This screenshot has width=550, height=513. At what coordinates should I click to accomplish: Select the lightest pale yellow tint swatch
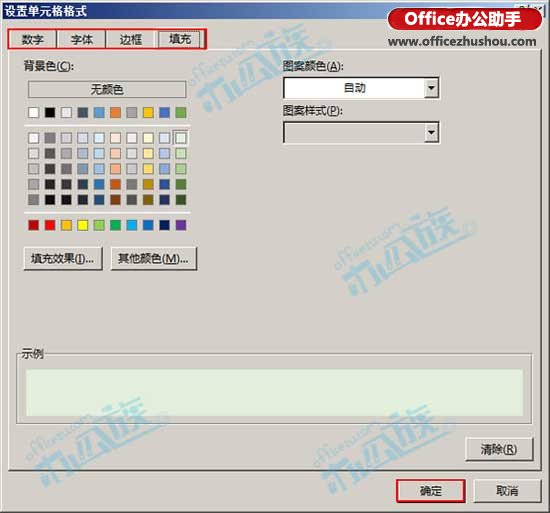148,138
